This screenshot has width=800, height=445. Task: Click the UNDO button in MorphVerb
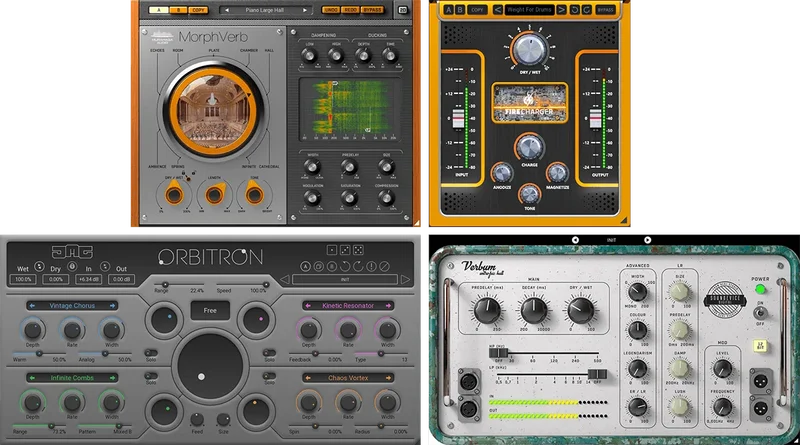click(x=331, y=10)
